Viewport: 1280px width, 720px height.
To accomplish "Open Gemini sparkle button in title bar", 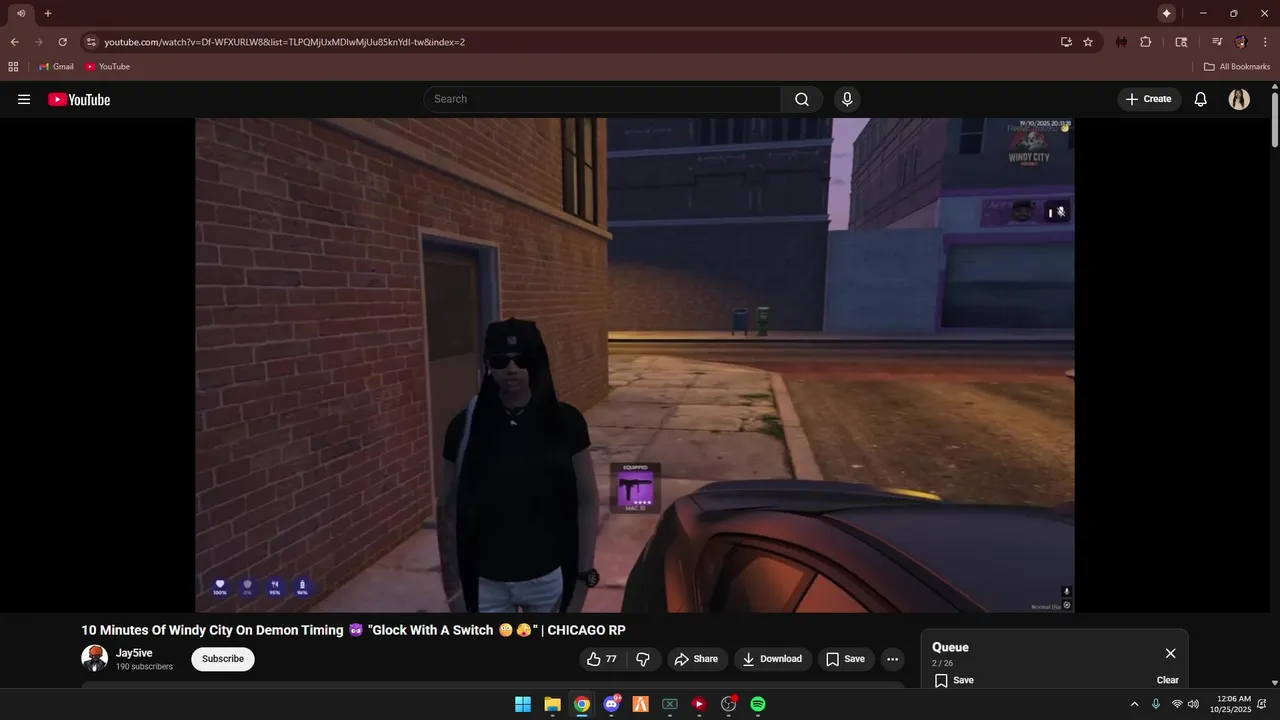I will pos(1166,13).
